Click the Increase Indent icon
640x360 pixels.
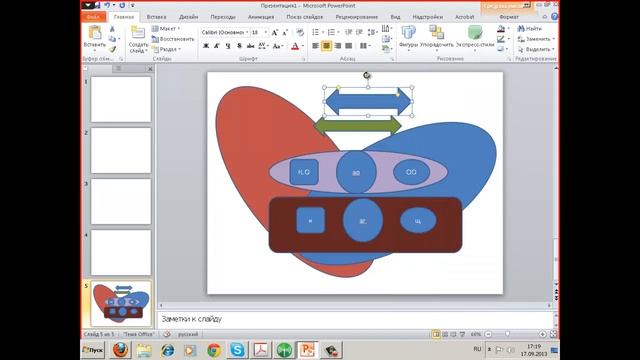coord(359,32)
